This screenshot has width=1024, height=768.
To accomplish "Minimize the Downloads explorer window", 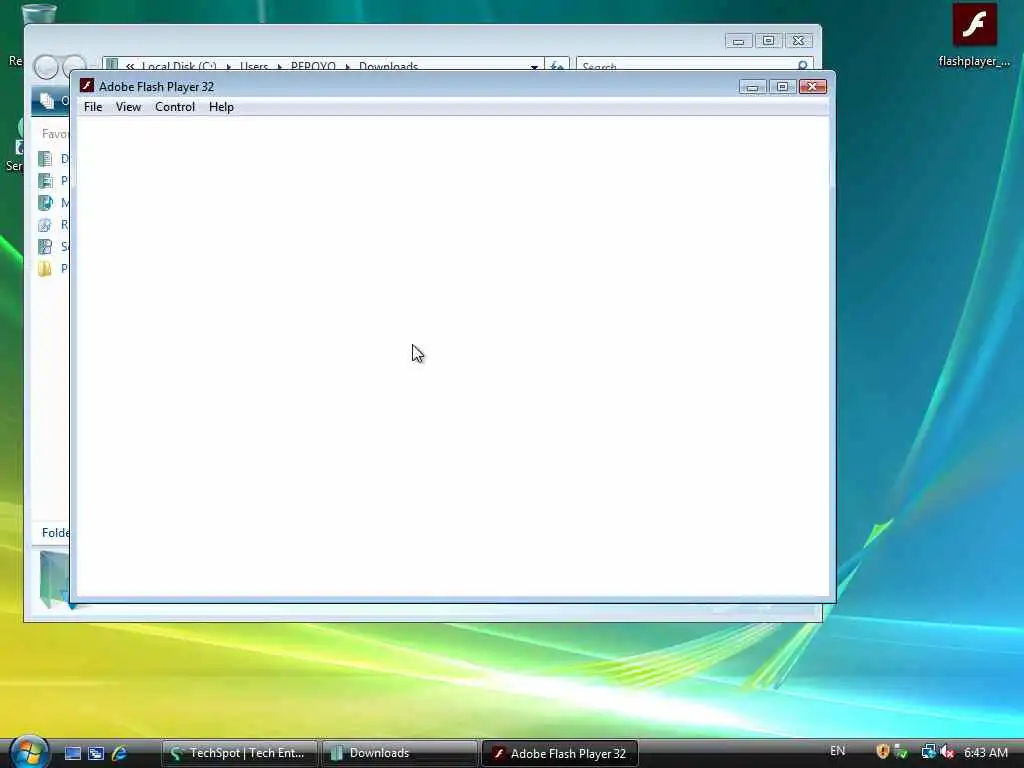I will [738, 40].
